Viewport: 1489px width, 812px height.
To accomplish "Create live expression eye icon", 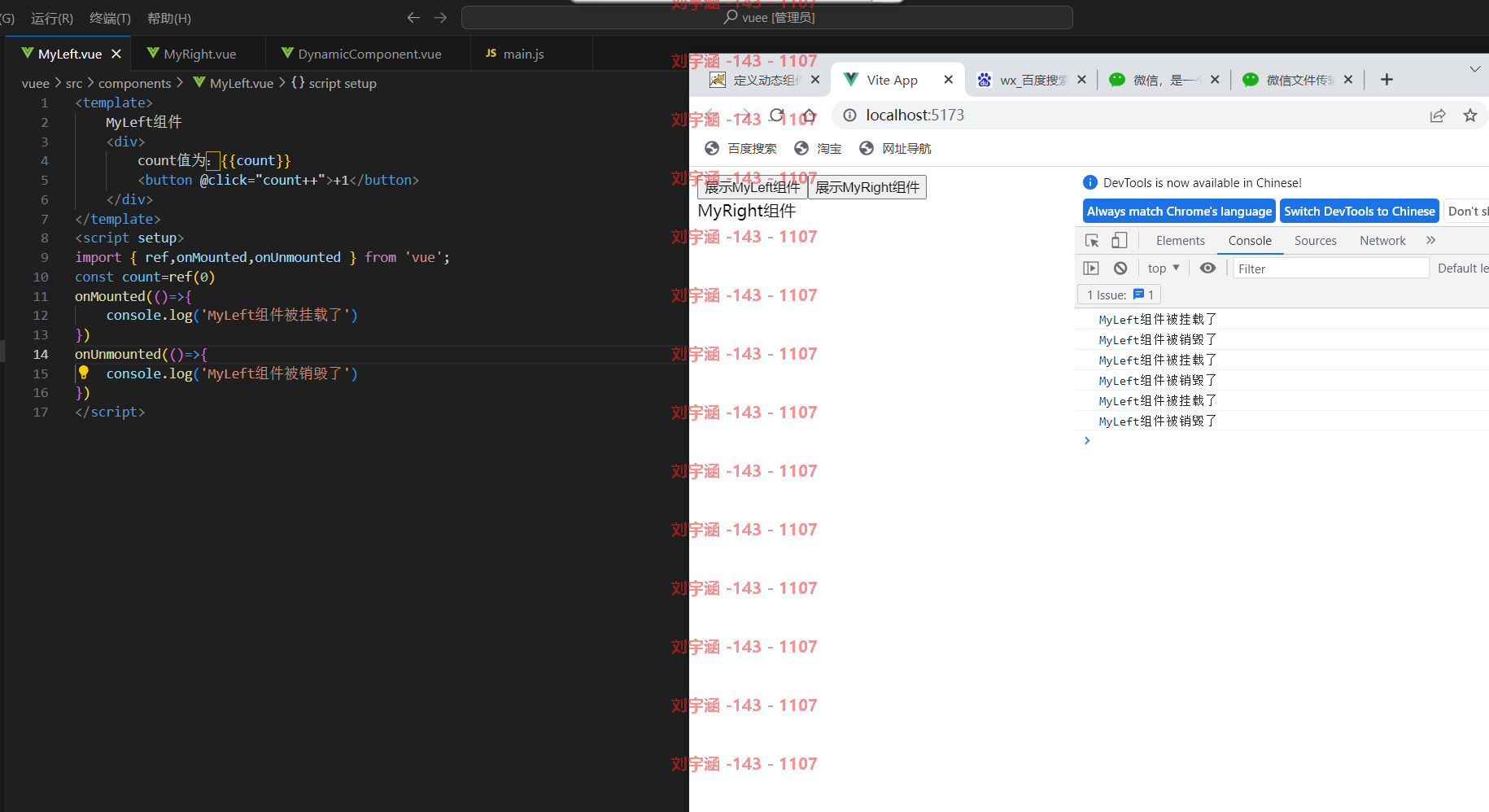I will tap(1207, 268).
